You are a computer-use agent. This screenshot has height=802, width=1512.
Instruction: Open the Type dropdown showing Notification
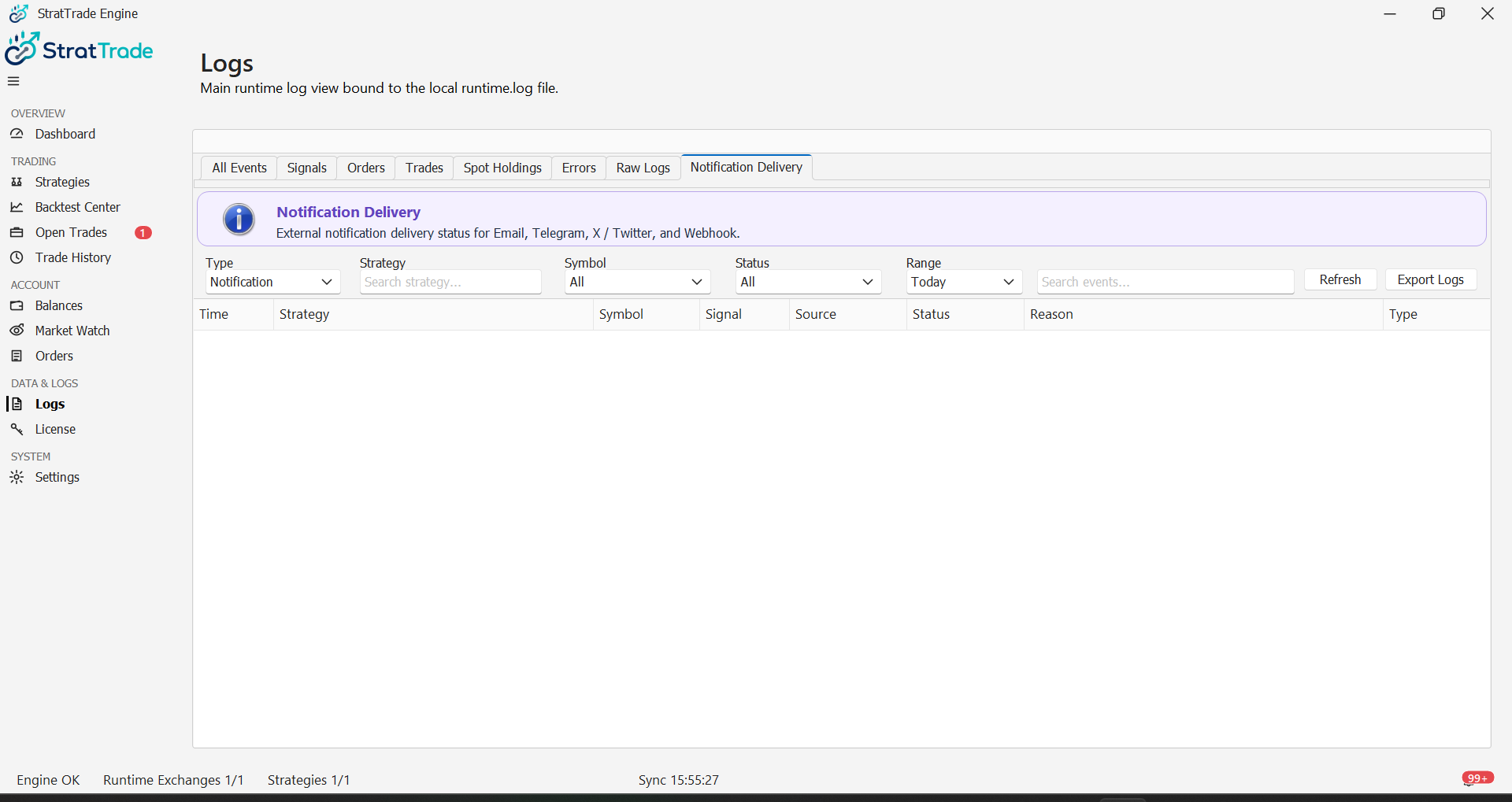[x=272, y=282]
